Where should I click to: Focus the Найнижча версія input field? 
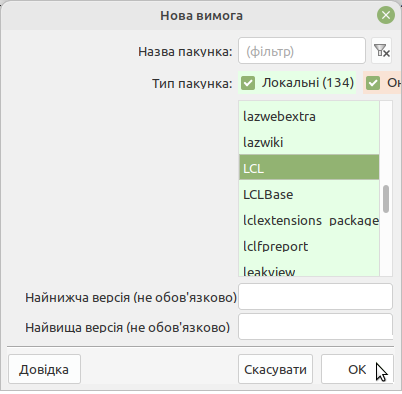tap(315, 297)
